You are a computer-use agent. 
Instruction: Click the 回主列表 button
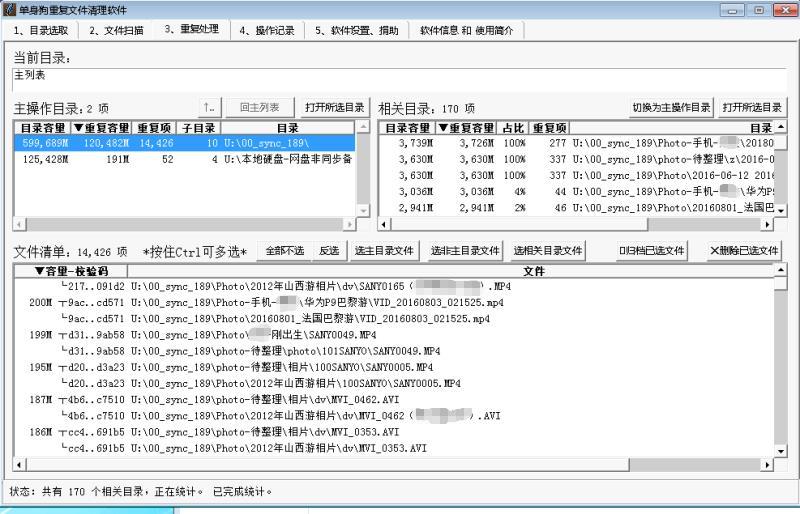(260, 108)
